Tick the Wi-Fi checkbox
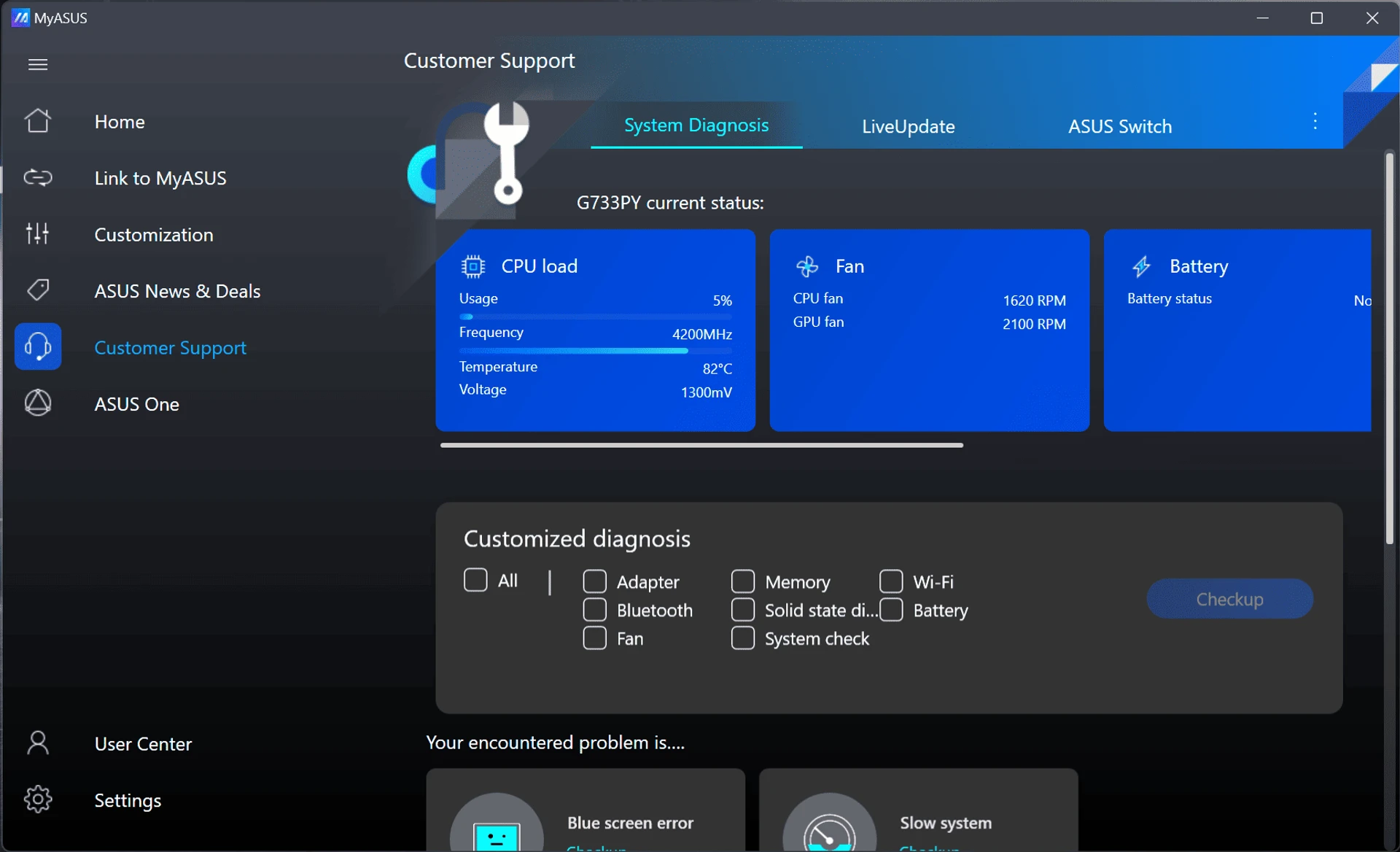The image size is (1400, 852). pos(891,581)
